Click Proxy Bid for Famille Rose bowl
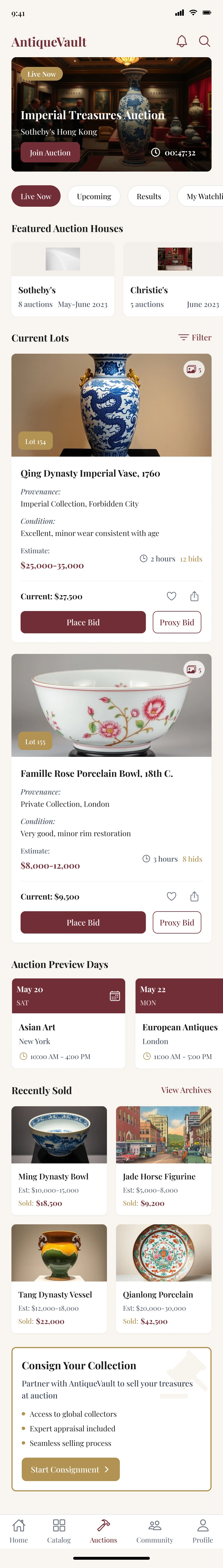 tap(177, 922)
